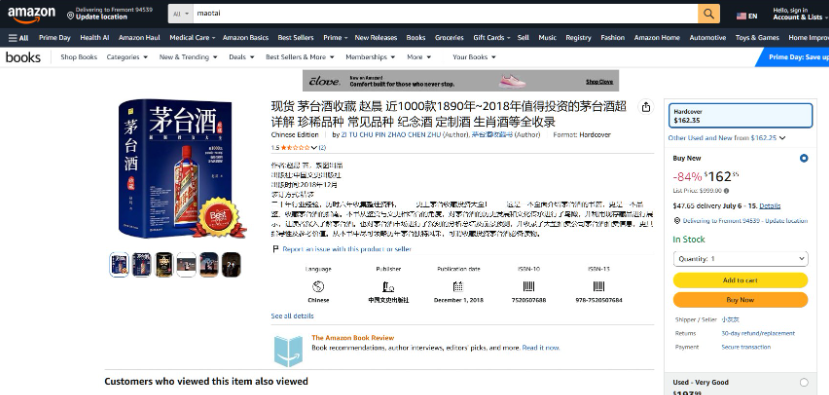829x395 pixels.
Task: Expand the rating breakdown chevron
Action: 314,148
